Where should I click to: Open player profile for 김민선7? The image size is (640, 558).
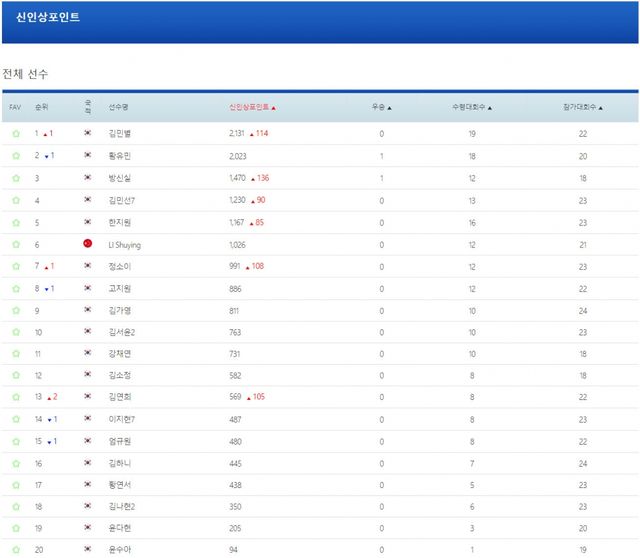click(124, 200)
